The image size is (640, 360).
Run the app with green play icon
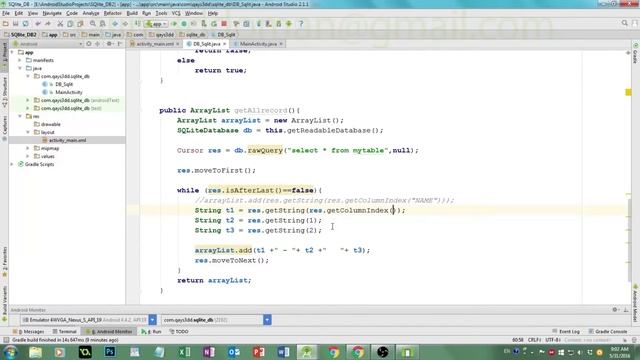pyautogui.click(x=174, y=24)
